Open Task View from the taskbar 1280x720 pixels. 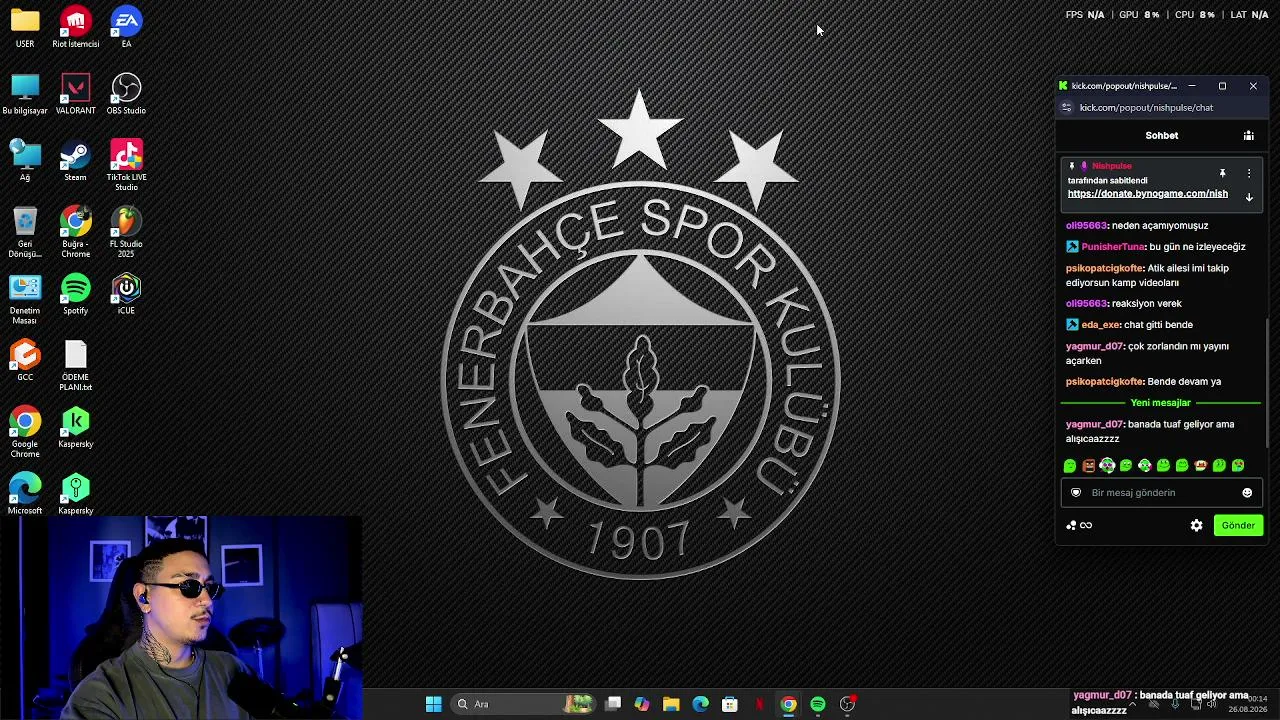coord(613,704)
